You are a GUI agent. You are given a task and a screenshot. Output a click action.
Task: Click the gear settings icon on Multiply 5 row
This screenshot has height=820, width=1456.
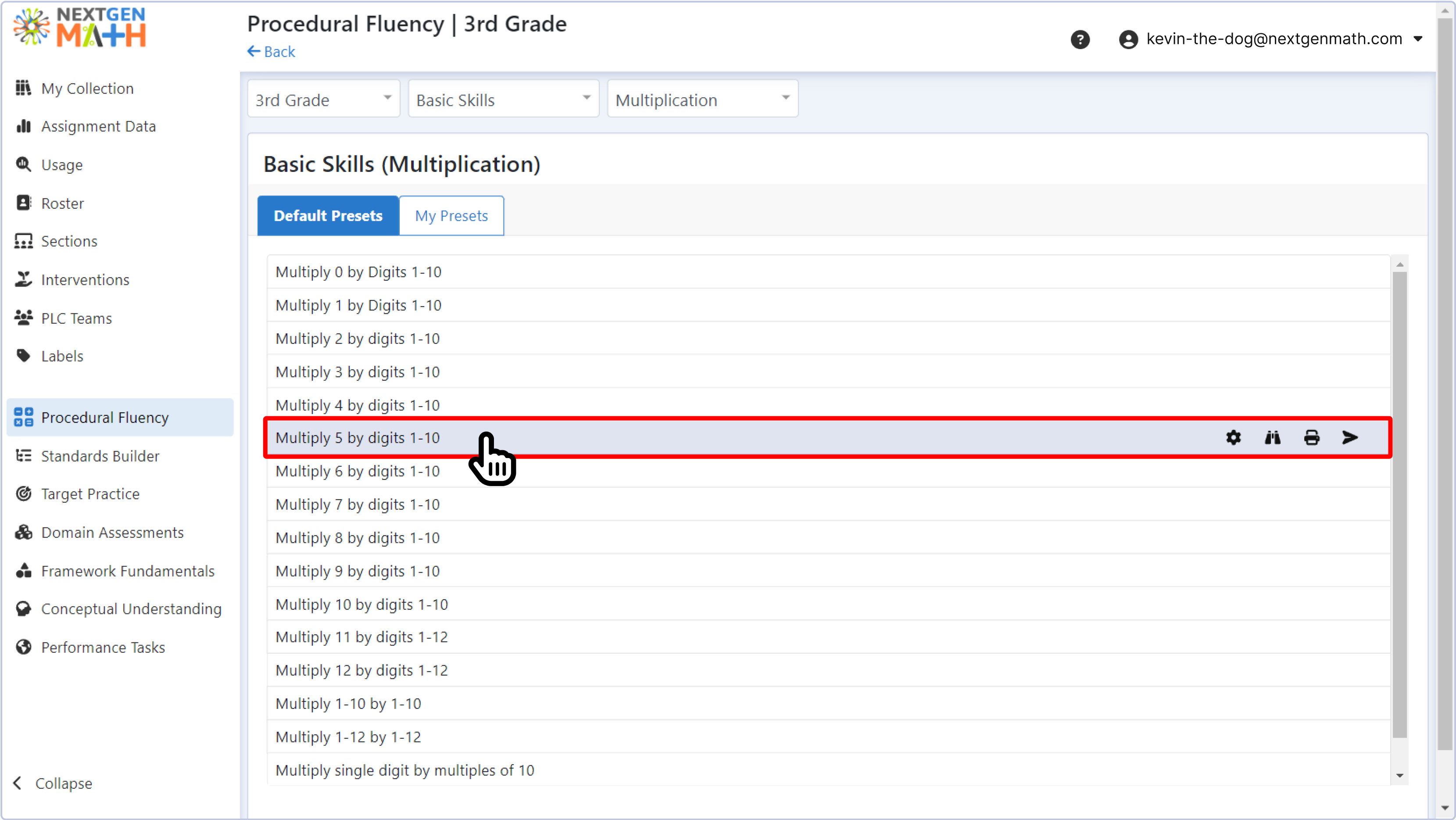(1233, 437)
